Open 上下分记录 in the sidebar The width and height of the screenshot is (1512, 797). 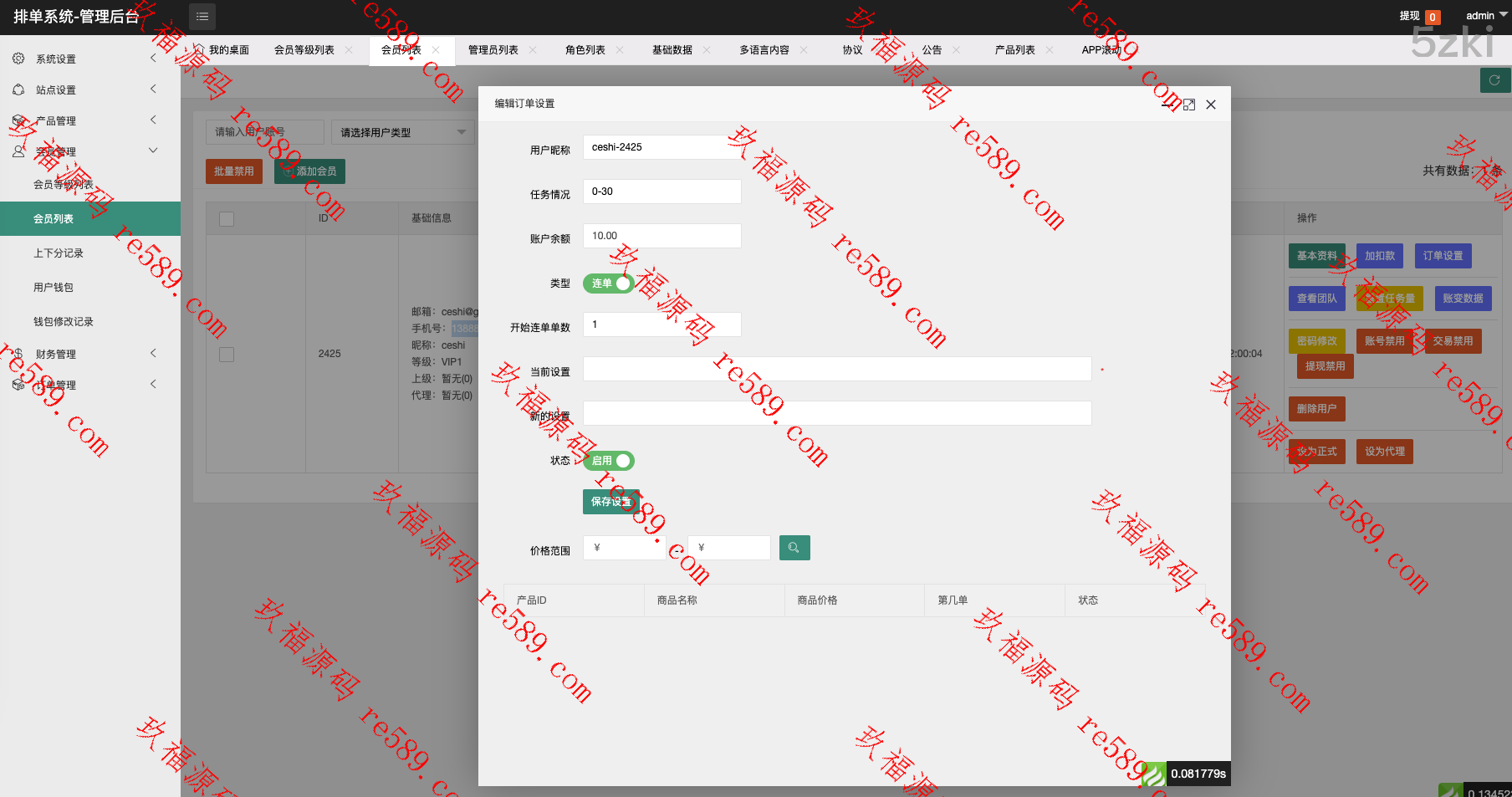click(x=59, y=253)
